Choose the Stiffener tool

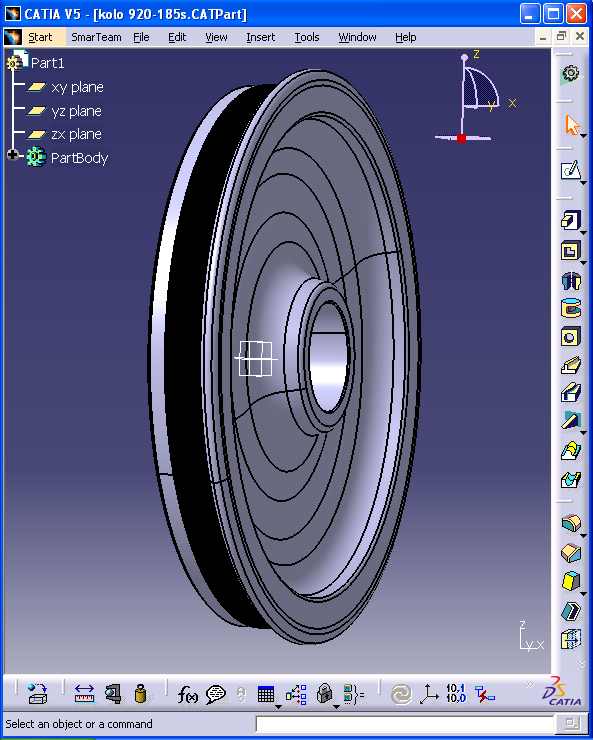coord(570,420)
